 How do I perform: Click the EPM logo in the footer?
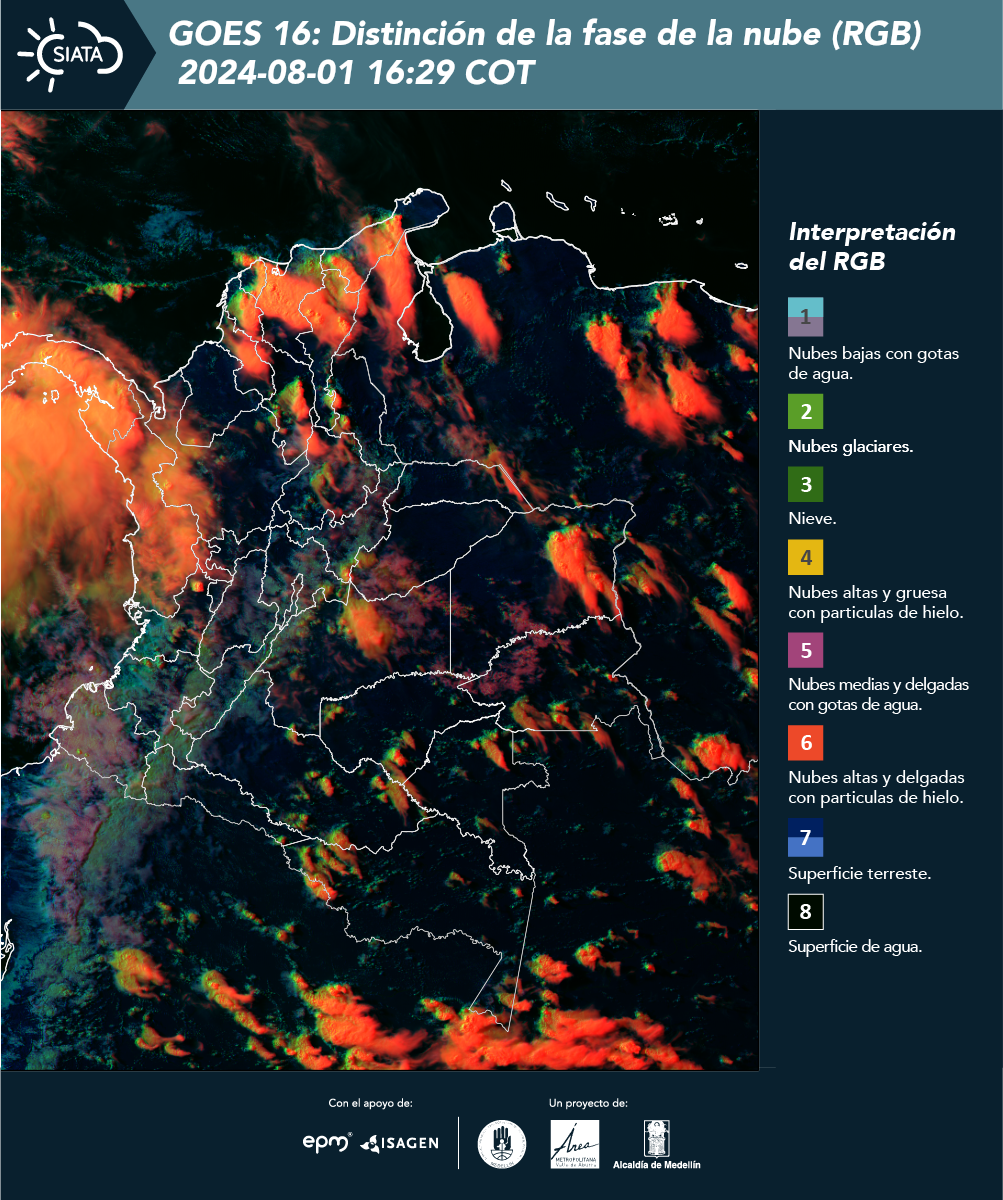(327, 1142)
